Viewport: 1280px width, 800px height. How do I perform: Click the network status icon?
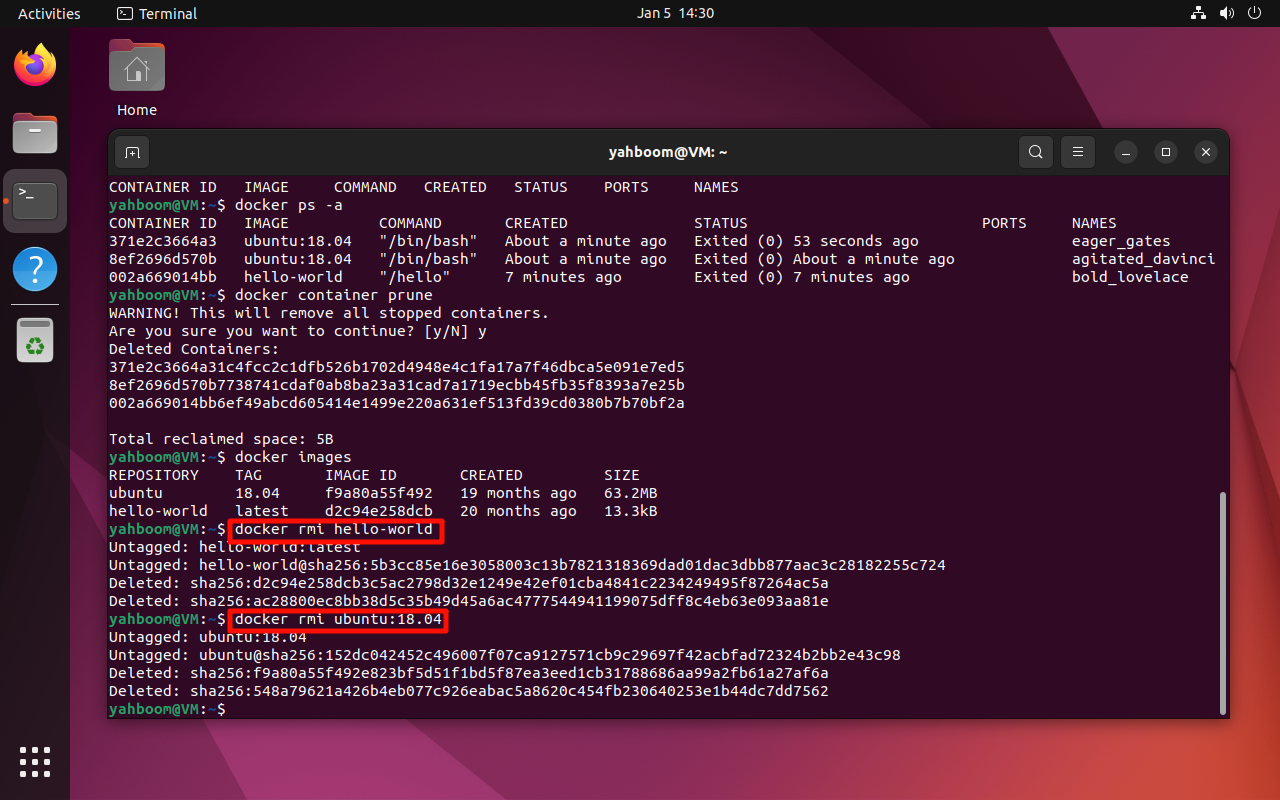click(x=1198, y=13)
